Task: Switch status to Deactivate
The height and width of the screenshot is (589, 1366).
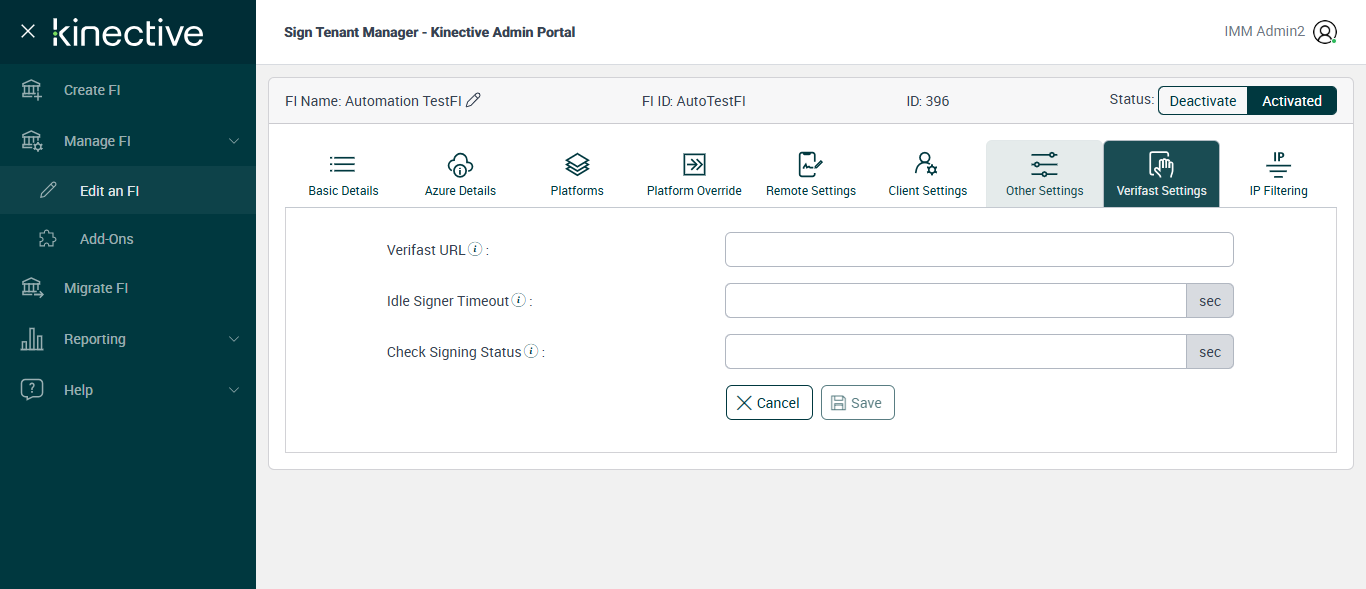Action: tap(1203, 101)
